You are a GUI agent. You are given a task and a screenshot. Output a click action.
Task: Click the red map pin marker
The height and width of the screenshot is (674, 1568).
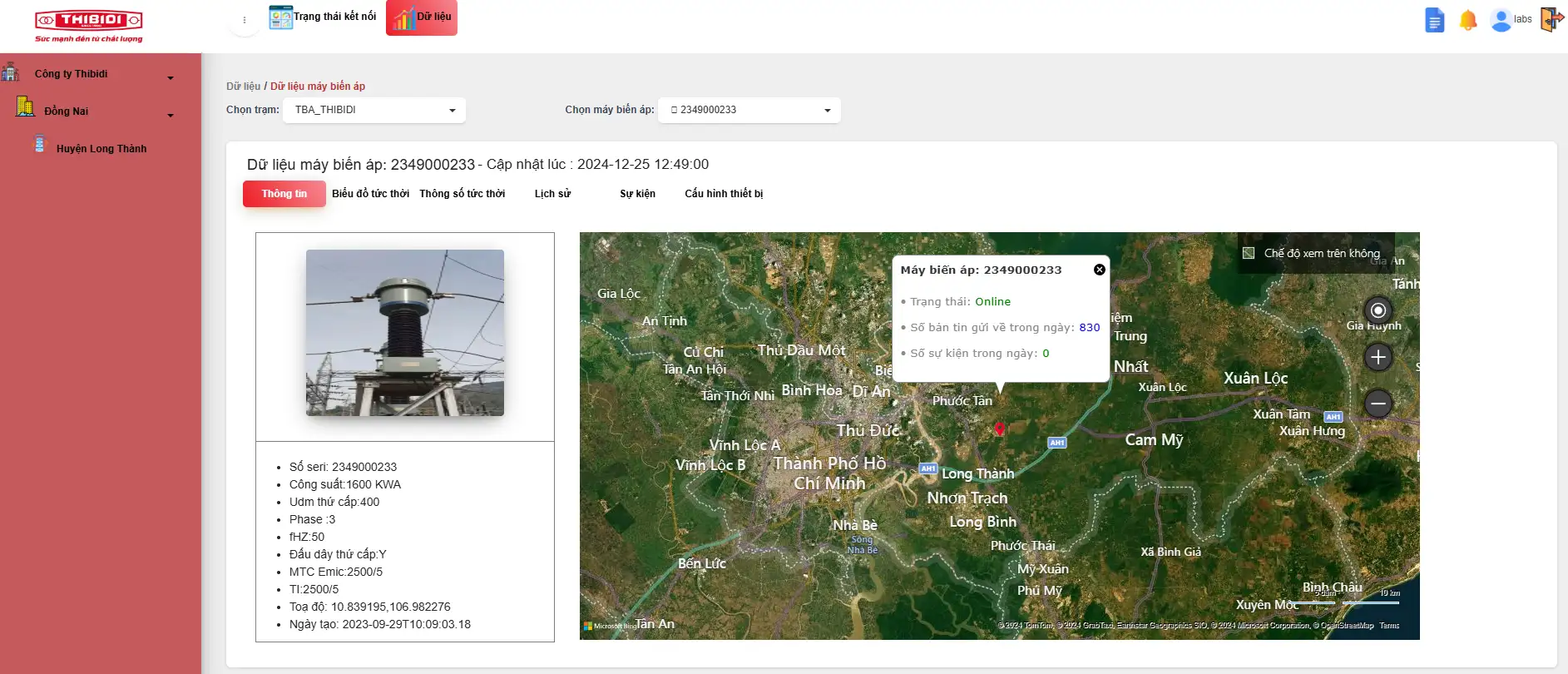pyautogui.click(x=1000, y=429)
